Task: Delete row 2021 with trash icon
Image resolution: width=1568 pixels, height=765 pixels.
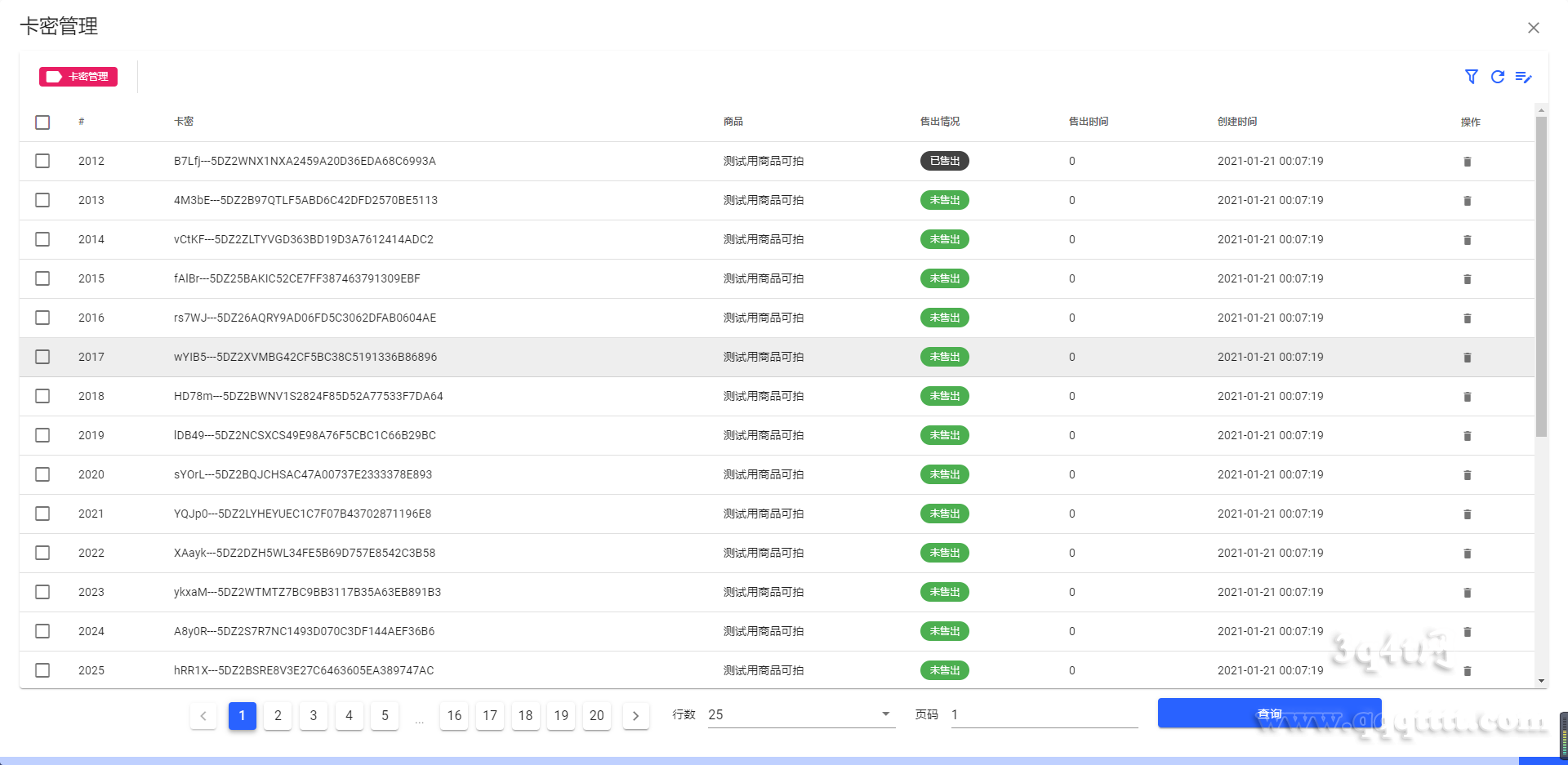Action: [1467, 514]
